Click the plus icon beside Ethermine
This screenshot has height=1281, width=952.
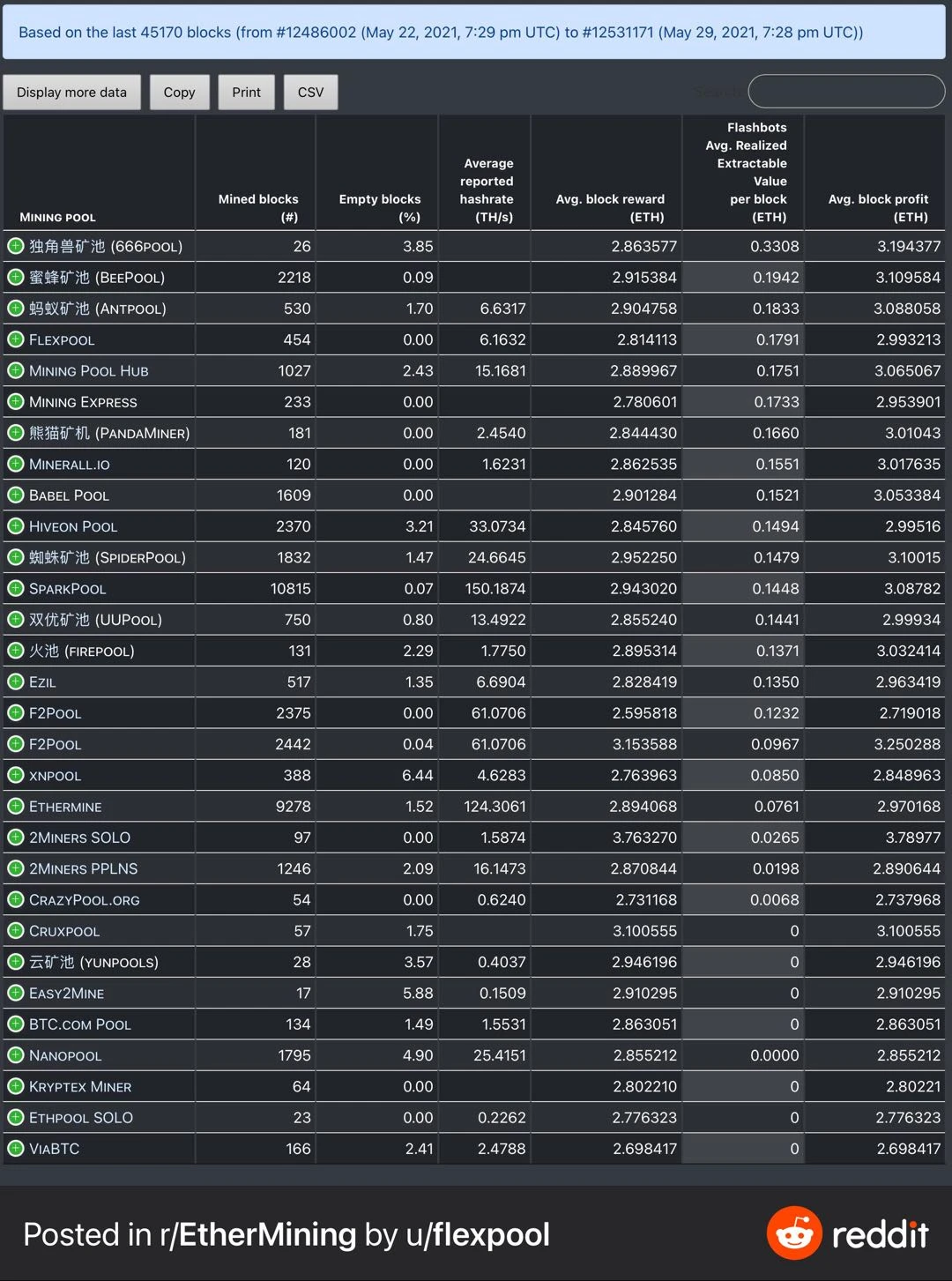pos(16,806)
